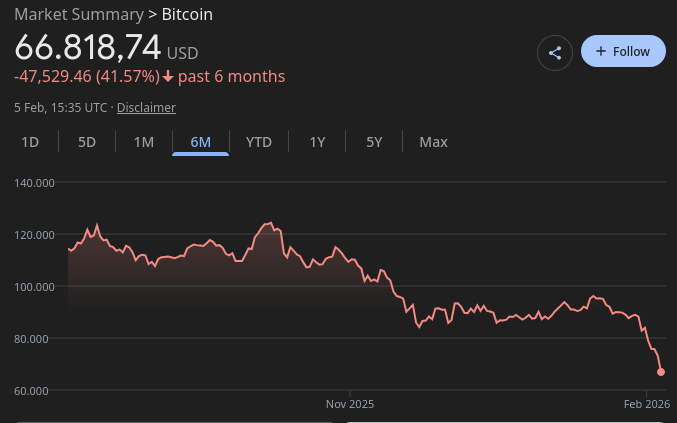Image resolution: width=677 pixels, height=423 pixels.
Task: Click the plus icon on Follow
Action: click(x=601, y=51)
